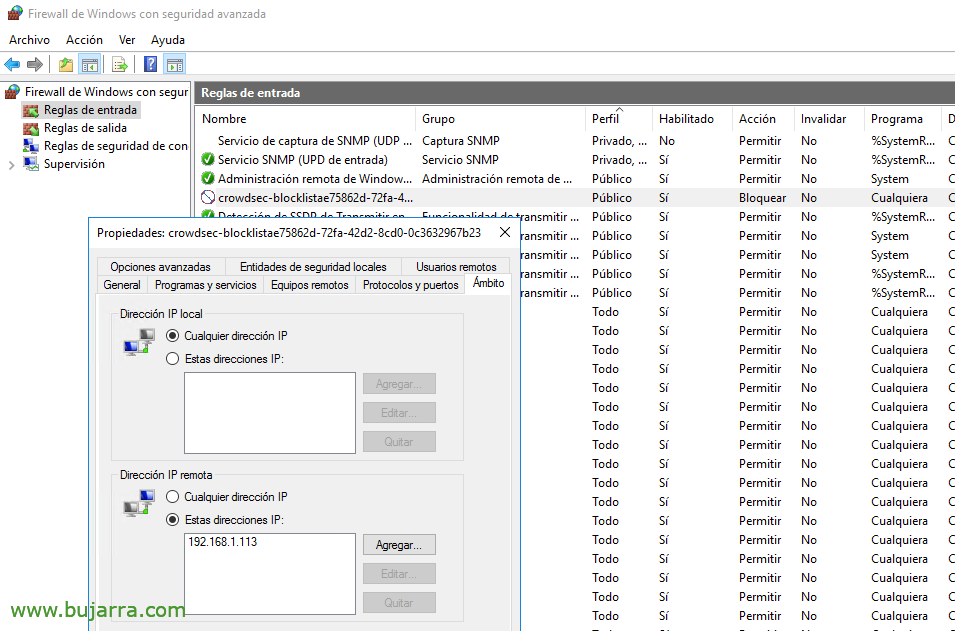Close the crowdsec-blocklist properties dialog
Image resolution: width=955 pixels, height=631 pixels.
point(504,232)
